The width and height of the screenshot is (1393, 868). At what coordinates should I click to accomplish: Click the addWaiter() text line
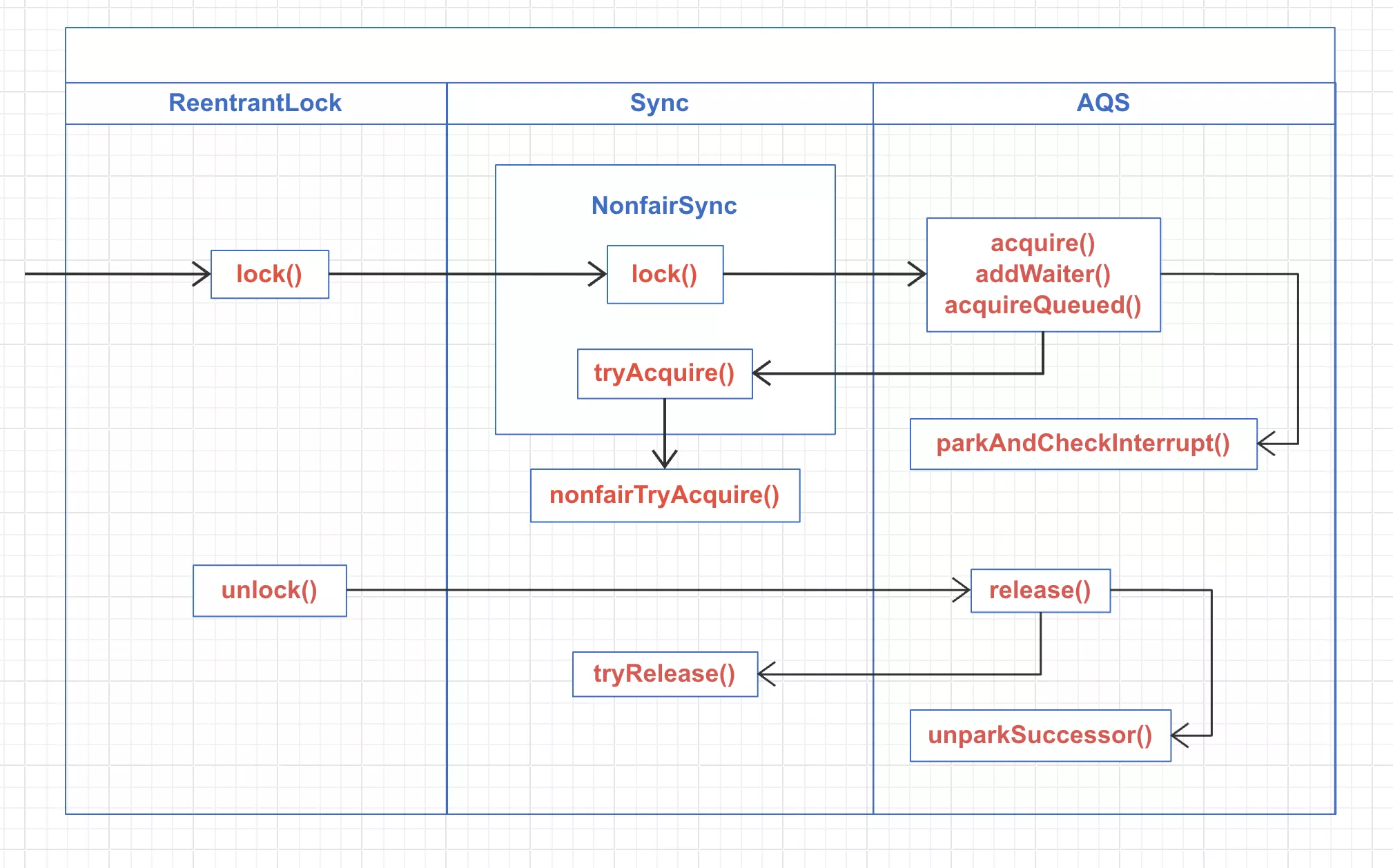(x=1043, y=274)
